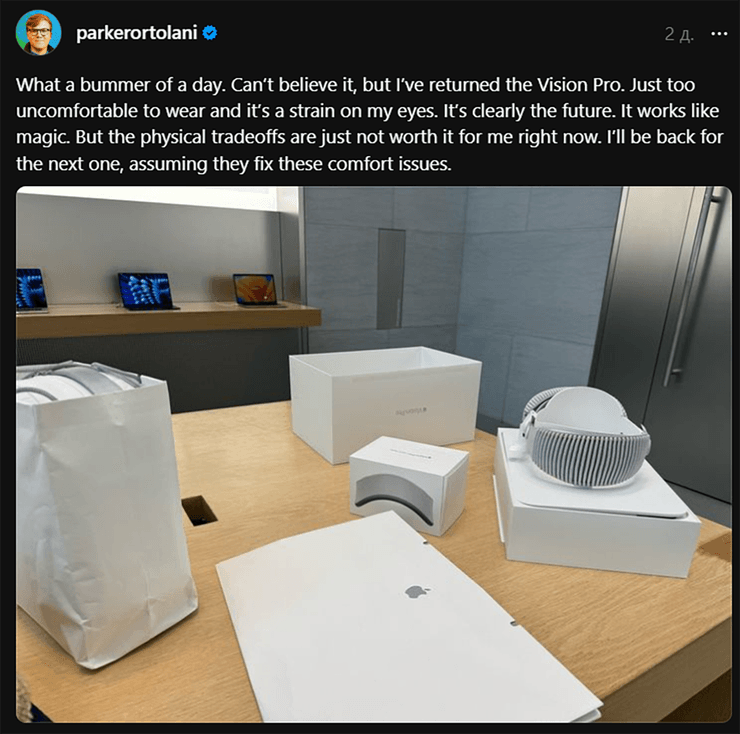Open the three-dot more options menu
The width and height of the screenshot is (740, 734).
719,34
